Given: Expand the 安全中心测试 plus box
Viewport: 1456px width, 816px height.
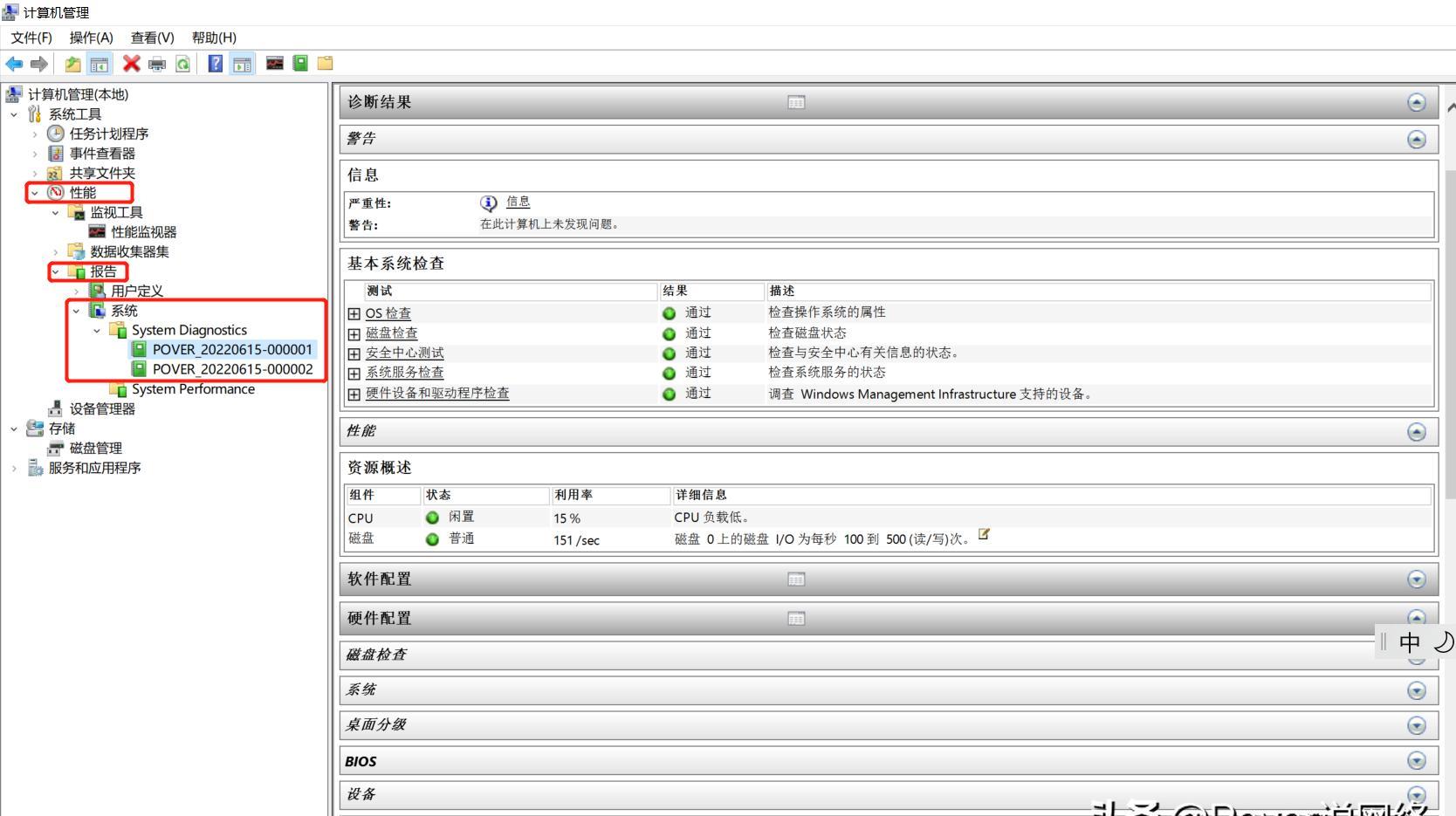Looking at the screenshot, I should pyautogui.click(x=354, y=354).
